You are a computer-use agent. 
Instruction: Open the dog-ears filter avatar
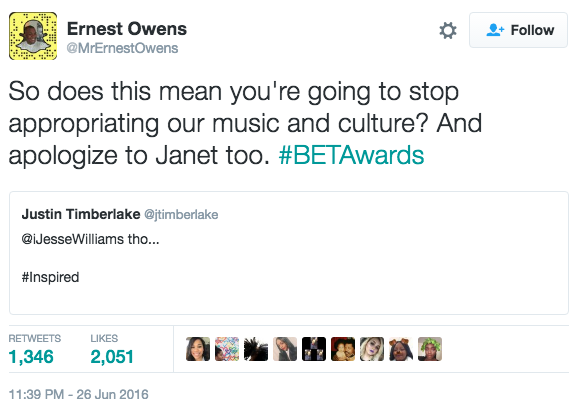tap(401, 349)
